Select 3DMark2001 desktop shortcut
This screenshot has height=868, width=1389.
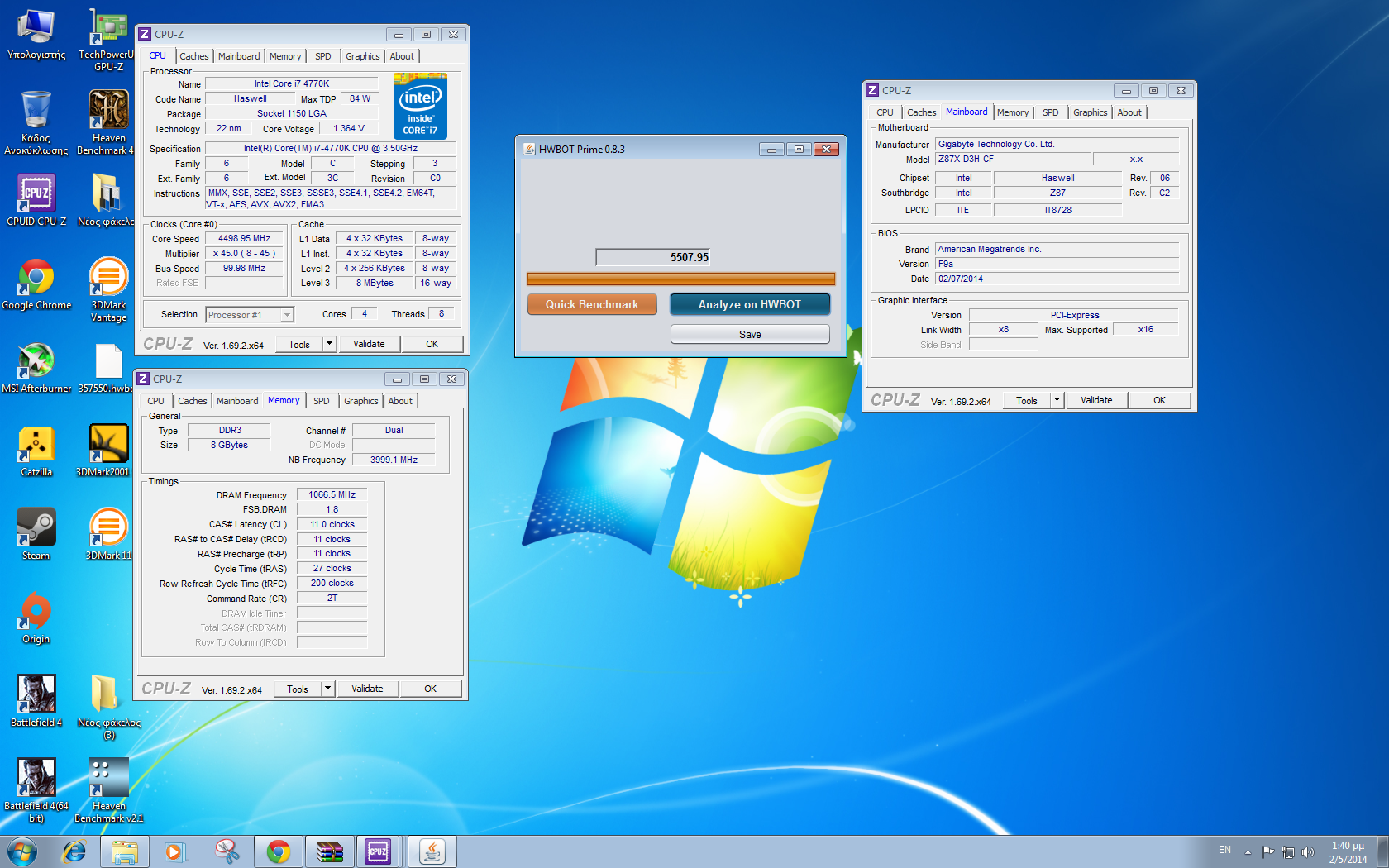coord(108,451)
